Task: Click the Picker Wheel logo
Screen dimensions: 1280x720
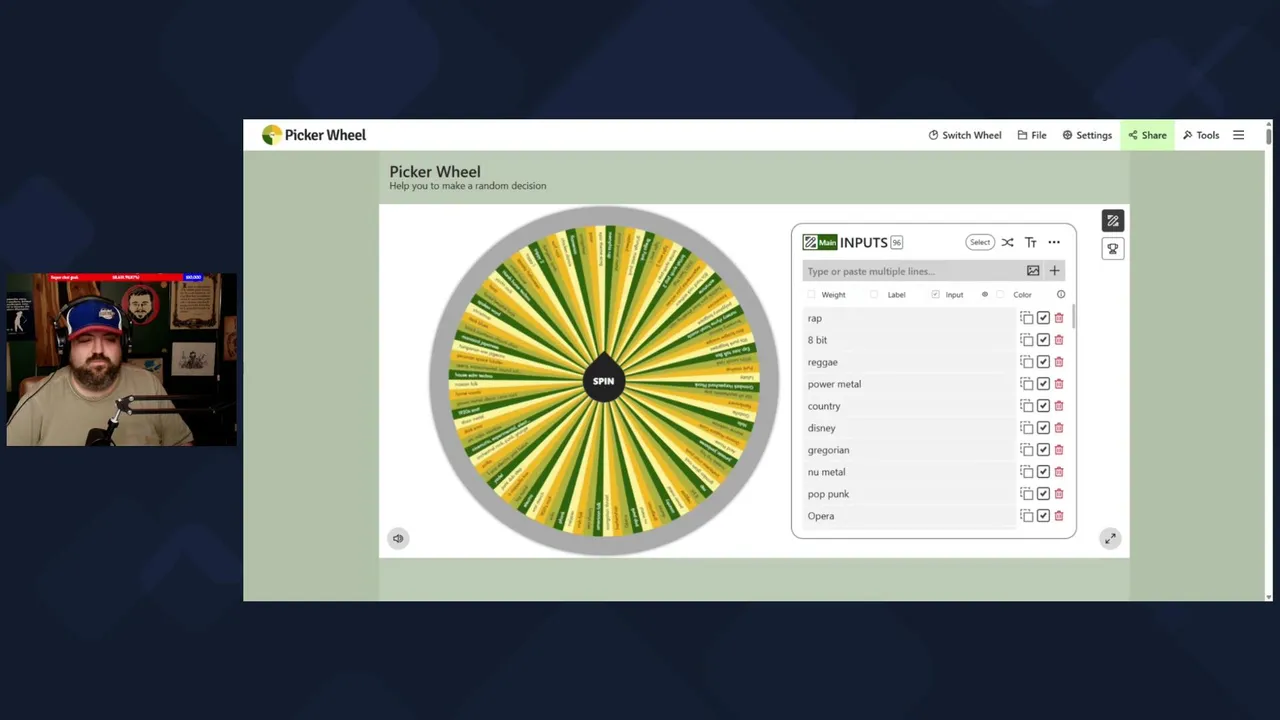Action: (314, 135)
